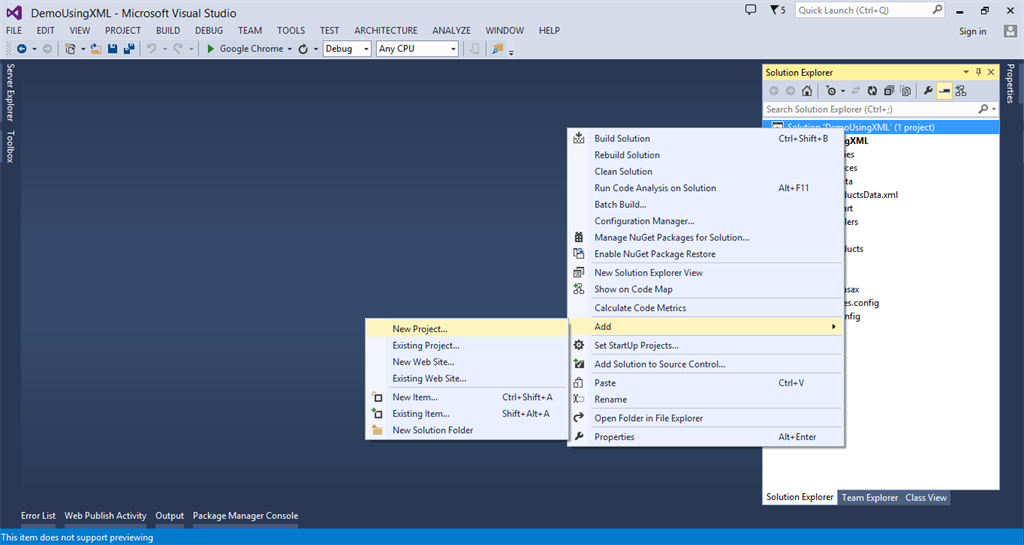Open the Navigate Backward history dropdown arrow
Screen dimensions: 1024x545
click(34, 49)
